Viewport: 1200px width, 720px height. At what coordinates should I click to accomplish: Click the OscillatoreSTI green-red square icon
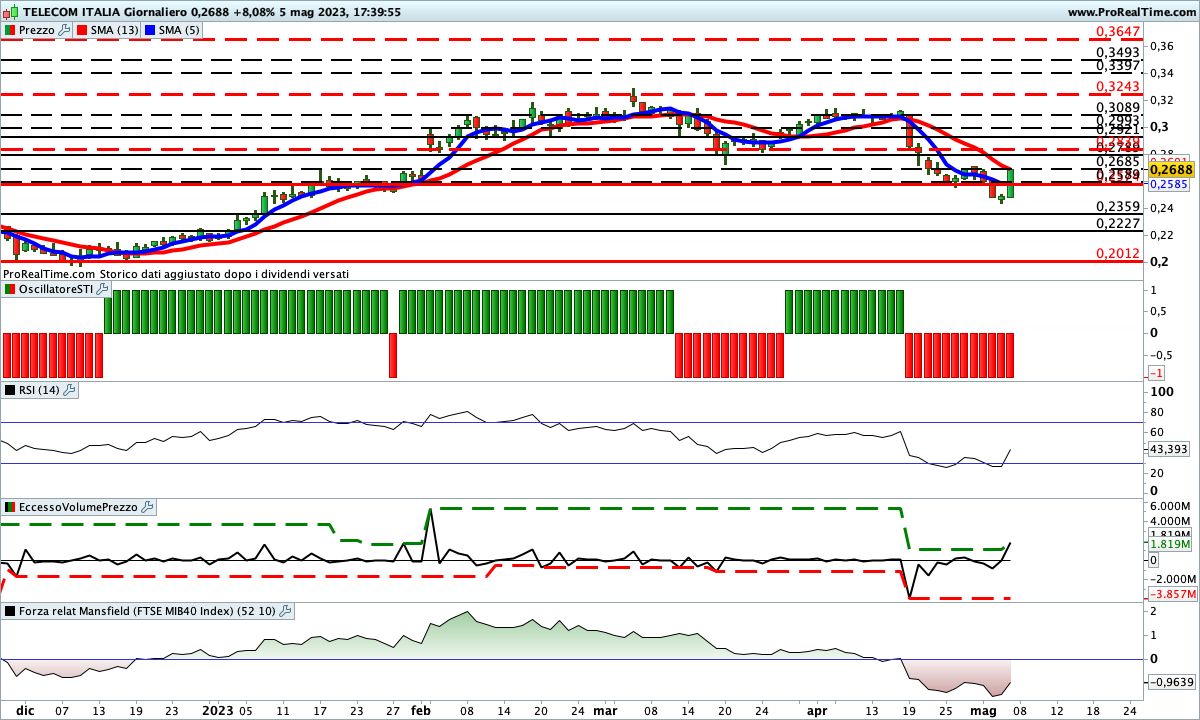pos(10,289)
